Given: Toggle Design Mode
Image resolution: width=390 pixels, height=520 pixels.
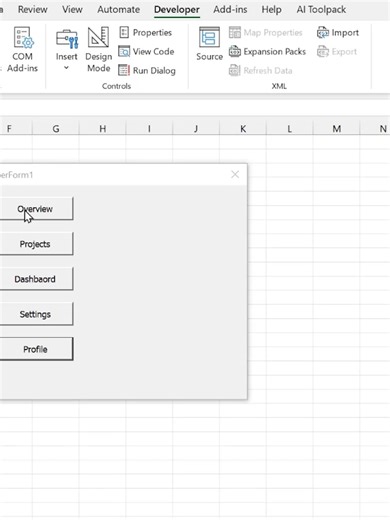Looking at the screenshot, I should click(x=98, y=50).
